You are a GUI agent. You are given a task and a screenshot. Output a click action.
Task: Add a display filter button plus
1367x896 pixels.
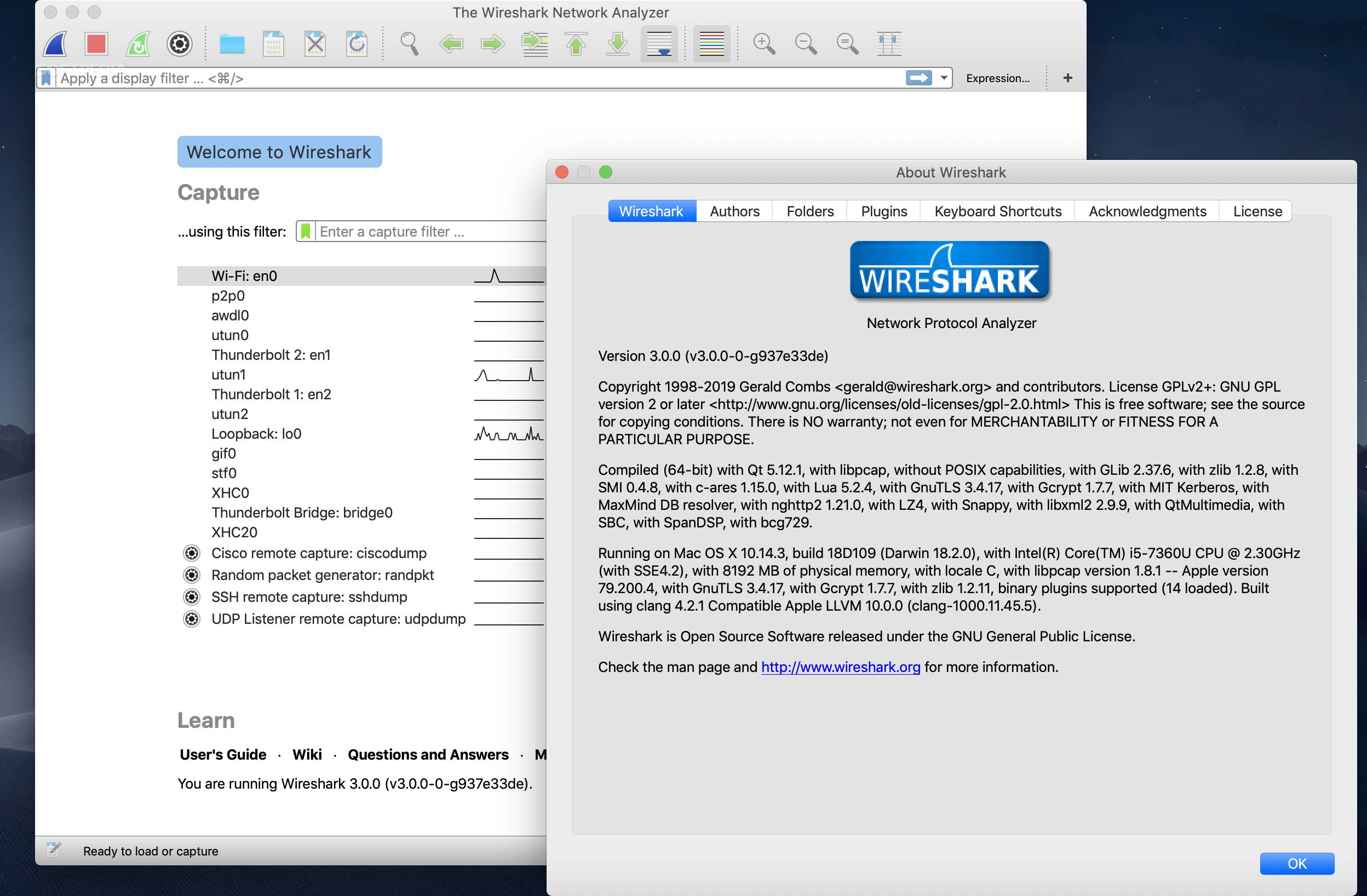click(x=1068, y=78)
